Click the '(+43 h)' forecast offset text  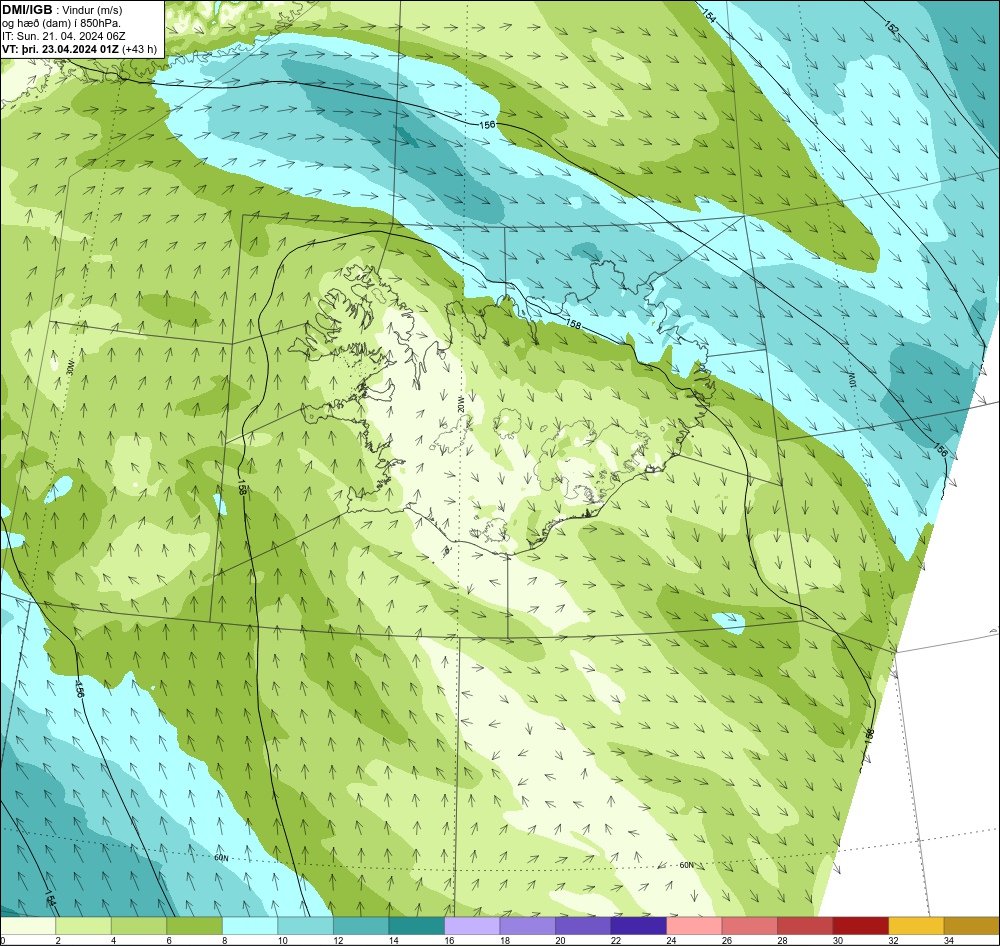point(140,49)
